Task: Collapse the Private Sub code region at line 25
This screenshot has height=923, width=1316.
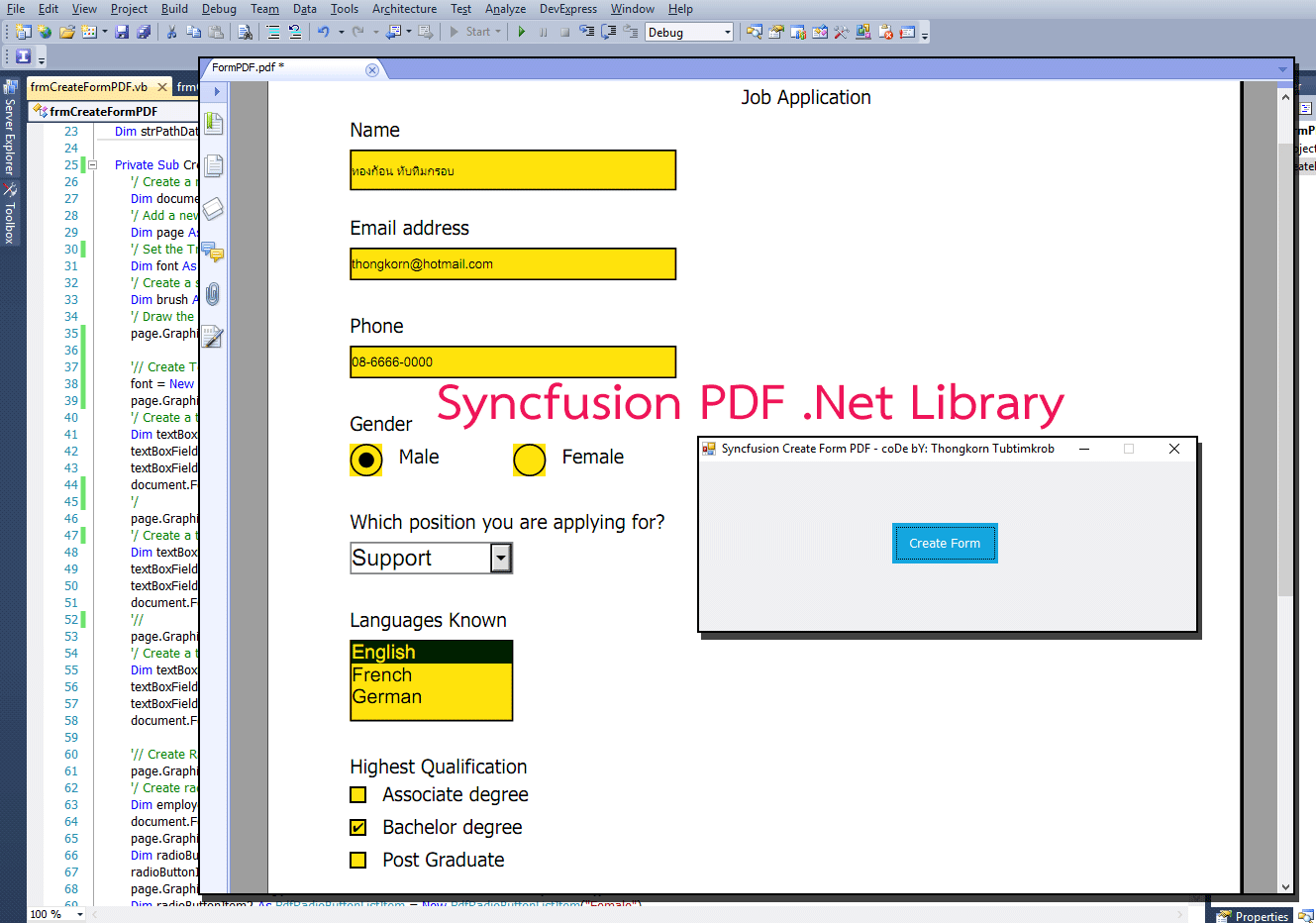Action: (x=92, y=165)
